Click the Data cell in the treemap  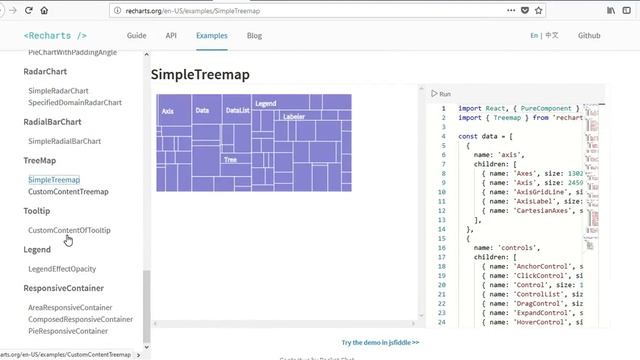point(207,109)
